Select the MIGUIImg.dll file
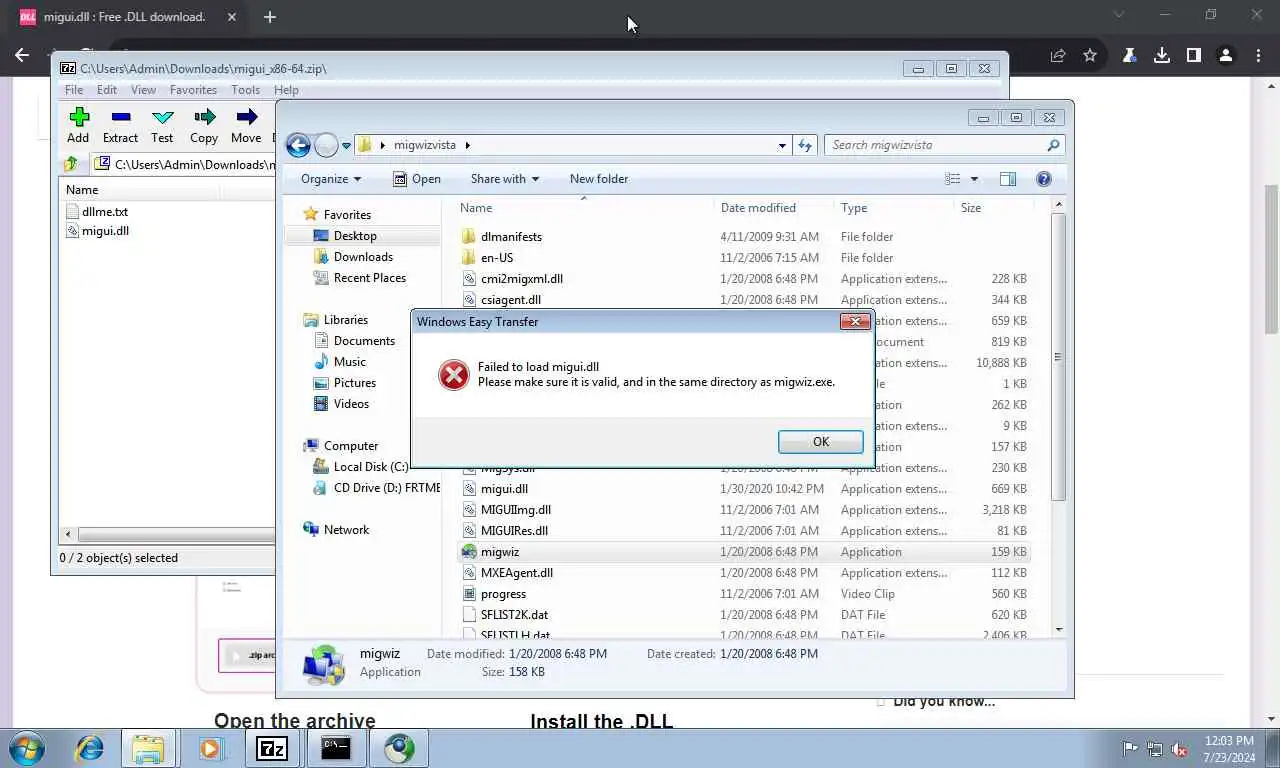The image size is (1280, 768). (515, 510)
